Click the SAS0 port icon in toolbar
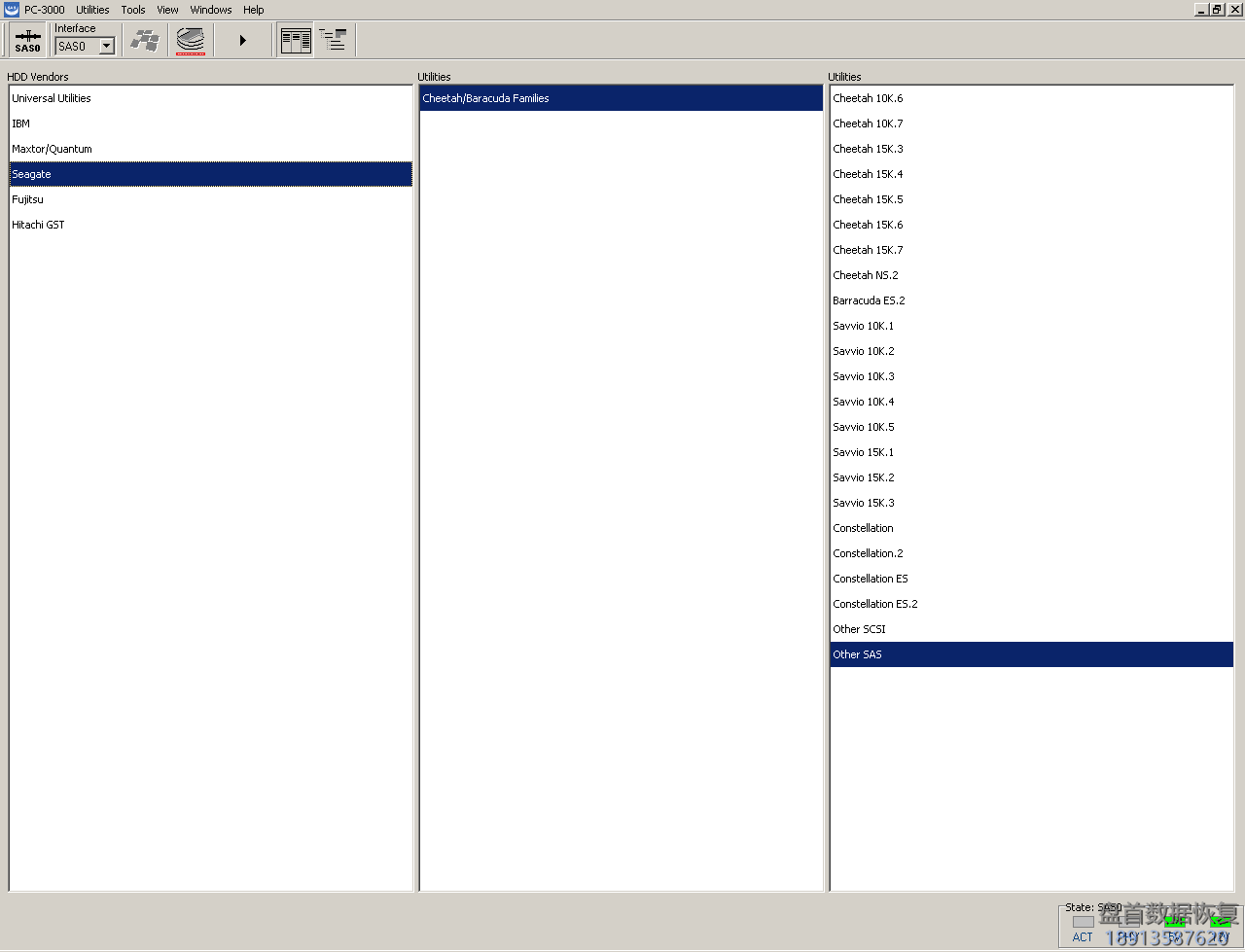 [x=28, y=41]
